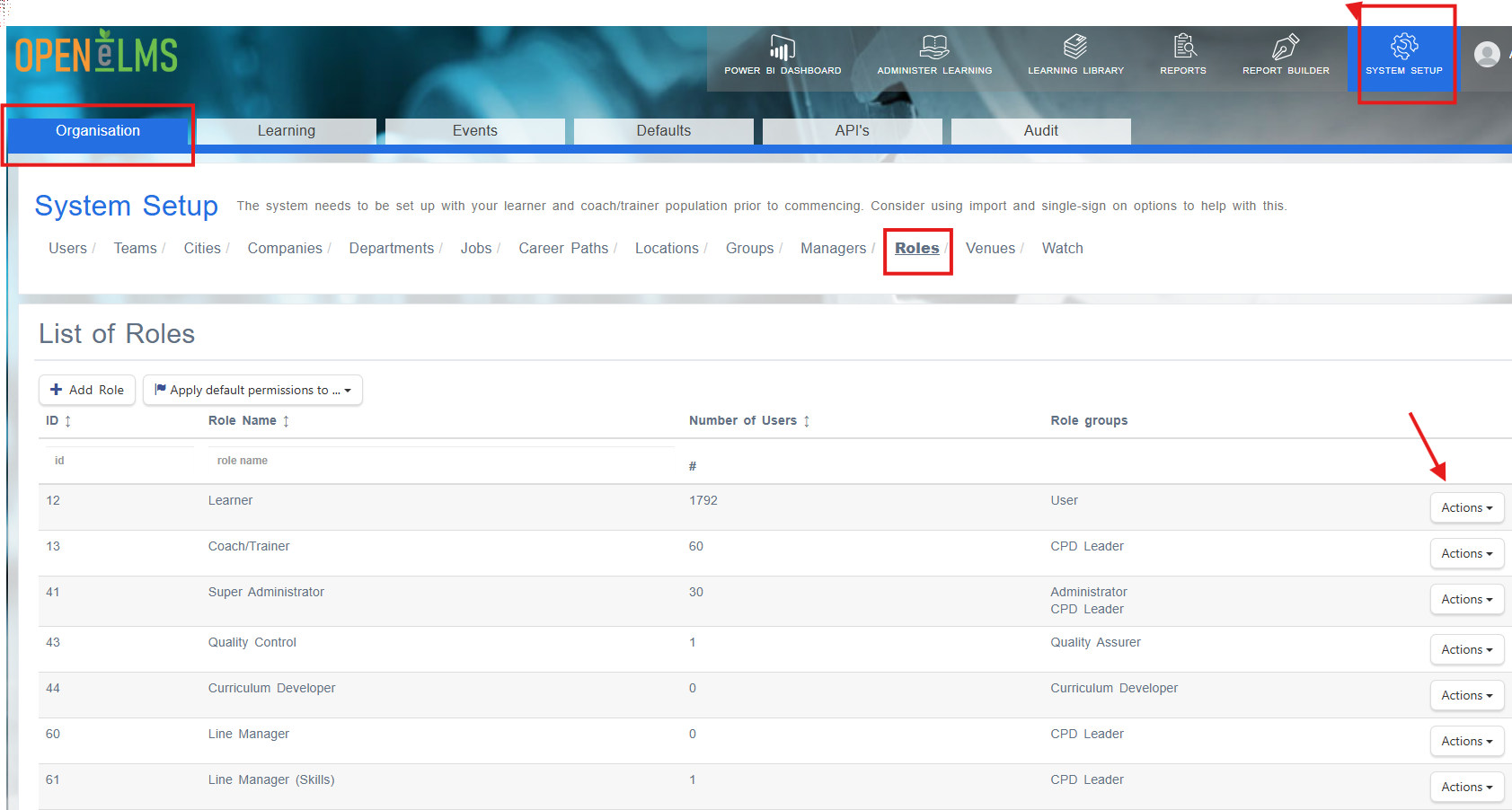The height and width of the screenshot is (810, 1512).
Task: Switch to the Audit tab
Action: [1041, 131]
